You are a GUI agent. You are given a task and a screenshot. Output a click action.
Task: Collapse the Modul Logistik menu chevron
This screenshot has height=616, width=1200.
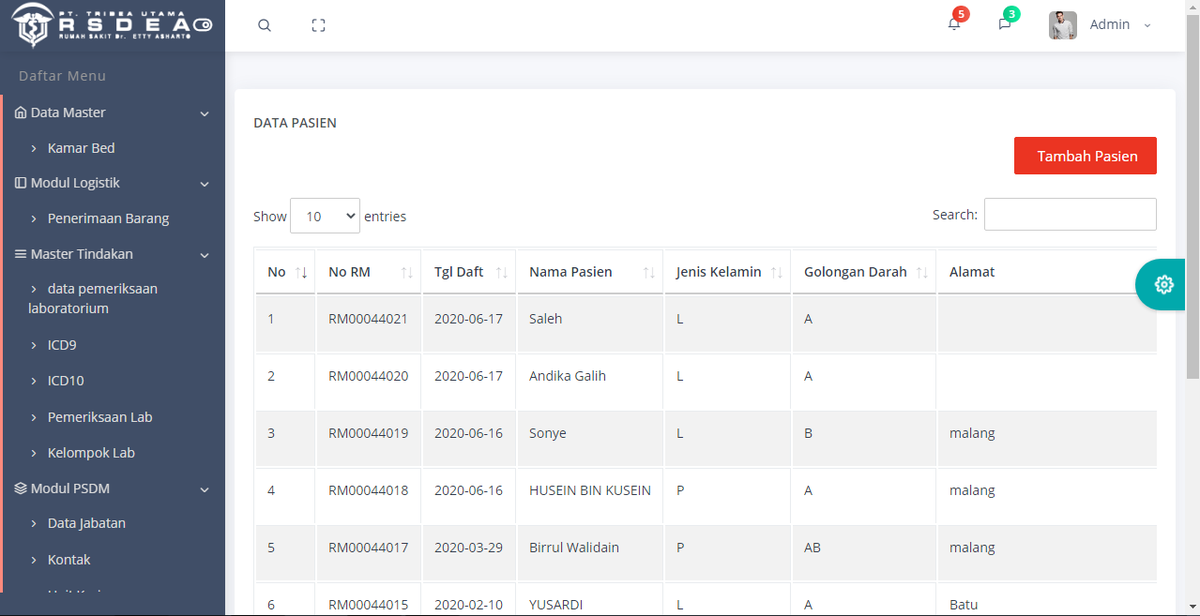(205, 184)
